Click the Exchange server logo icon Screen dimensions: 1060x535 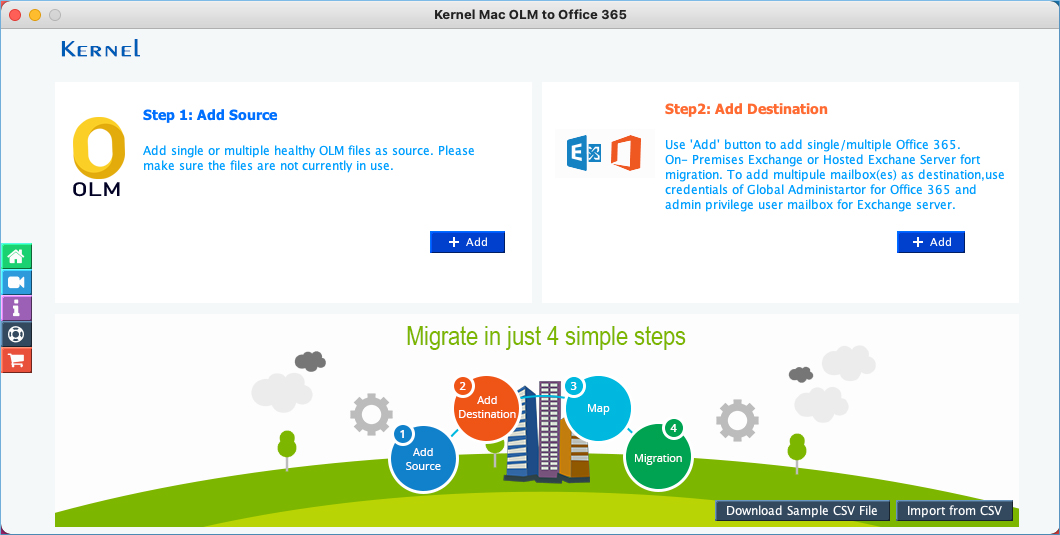pyautogui.click(x=584, y=154)
